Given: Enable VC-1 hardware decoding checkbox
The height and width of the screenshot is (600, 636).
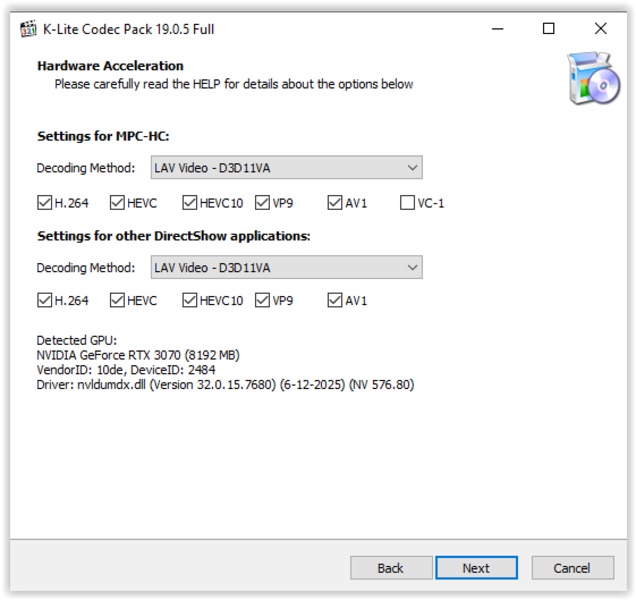Looking at the screenshot, I should click(x=407, y=203).
